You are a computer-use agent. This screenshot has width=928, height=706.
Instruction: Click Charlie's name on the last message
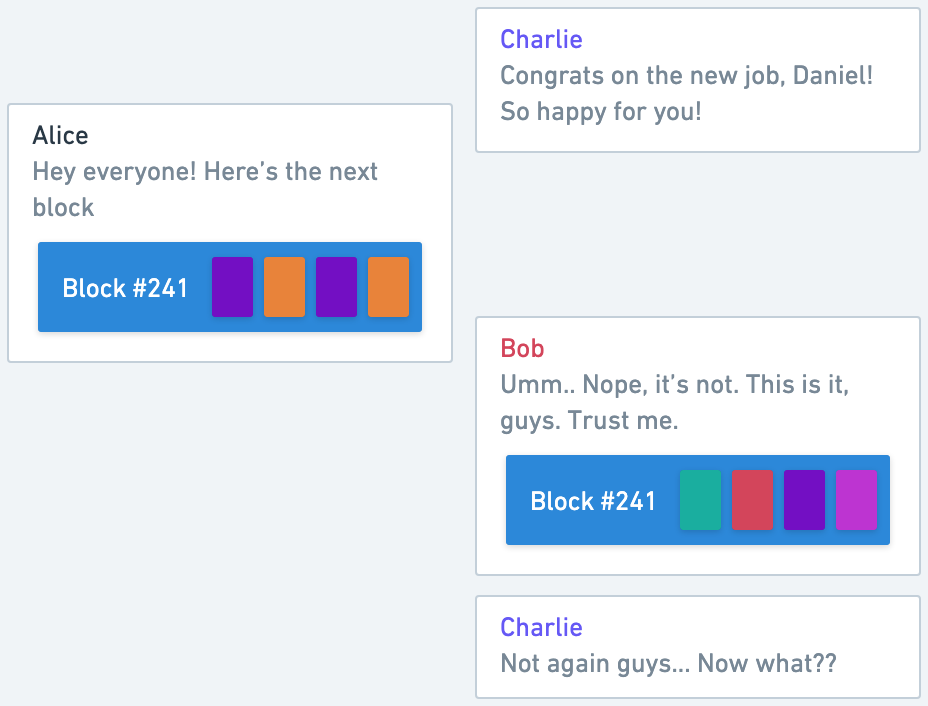coord(542,627)
